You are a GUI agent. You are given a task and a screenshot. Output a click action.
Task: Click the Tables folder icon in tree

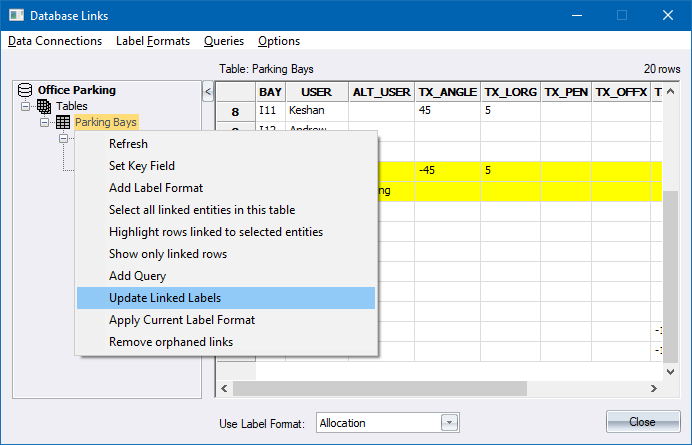point(44,106)
